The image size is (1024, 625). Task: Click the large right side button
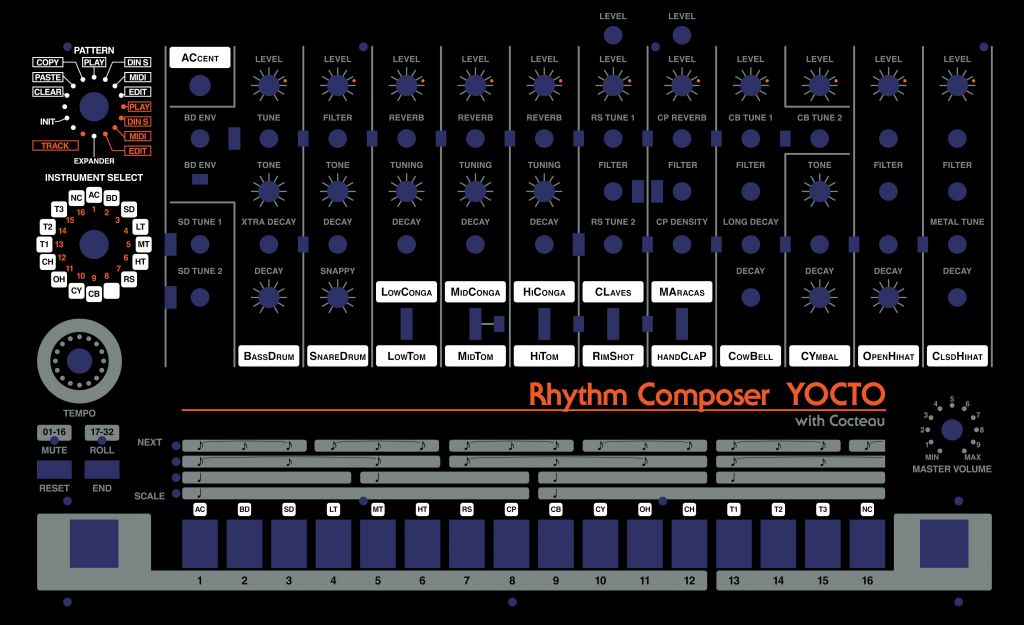tap(944, 544)
